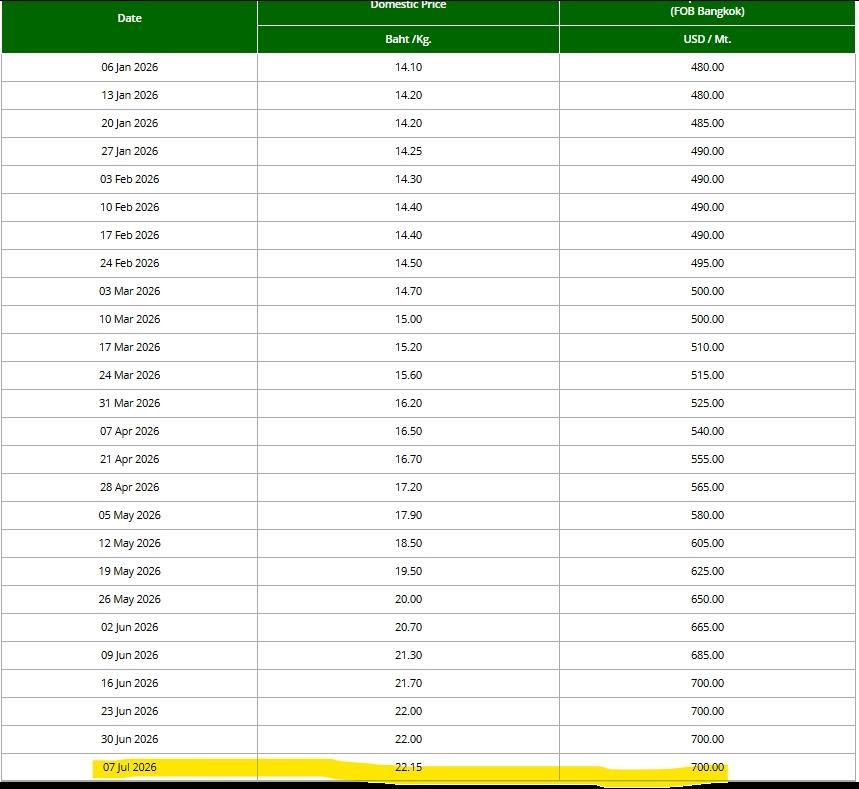Select the 30 Jun 2026 date cell
859x789 pixels.
click(129, 739)
